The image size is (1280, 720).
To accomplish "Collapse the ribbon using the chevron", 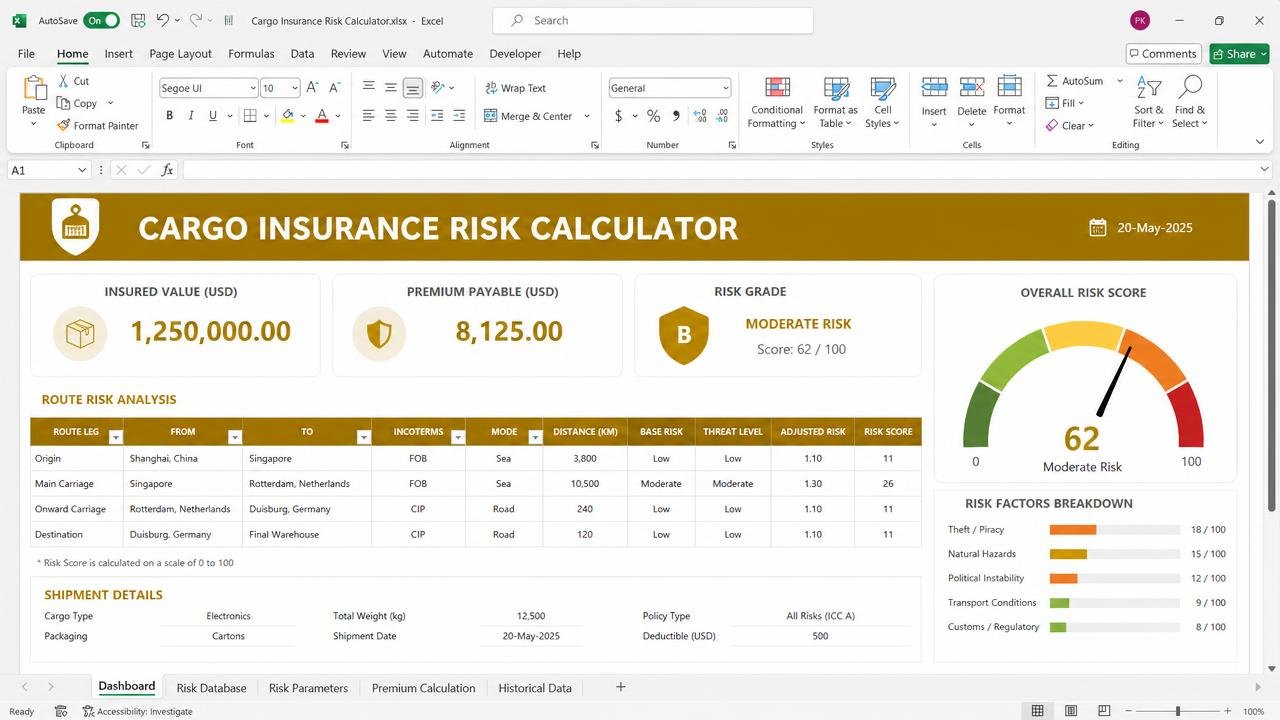I will click(x=1259, y=142).
